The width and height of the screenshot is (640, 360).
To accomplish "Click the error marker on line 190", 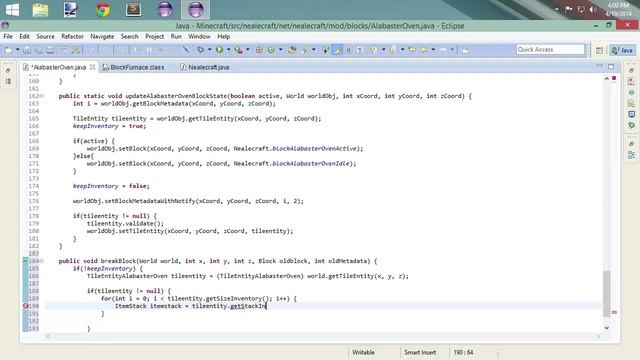I will click(x=25, y=306).
